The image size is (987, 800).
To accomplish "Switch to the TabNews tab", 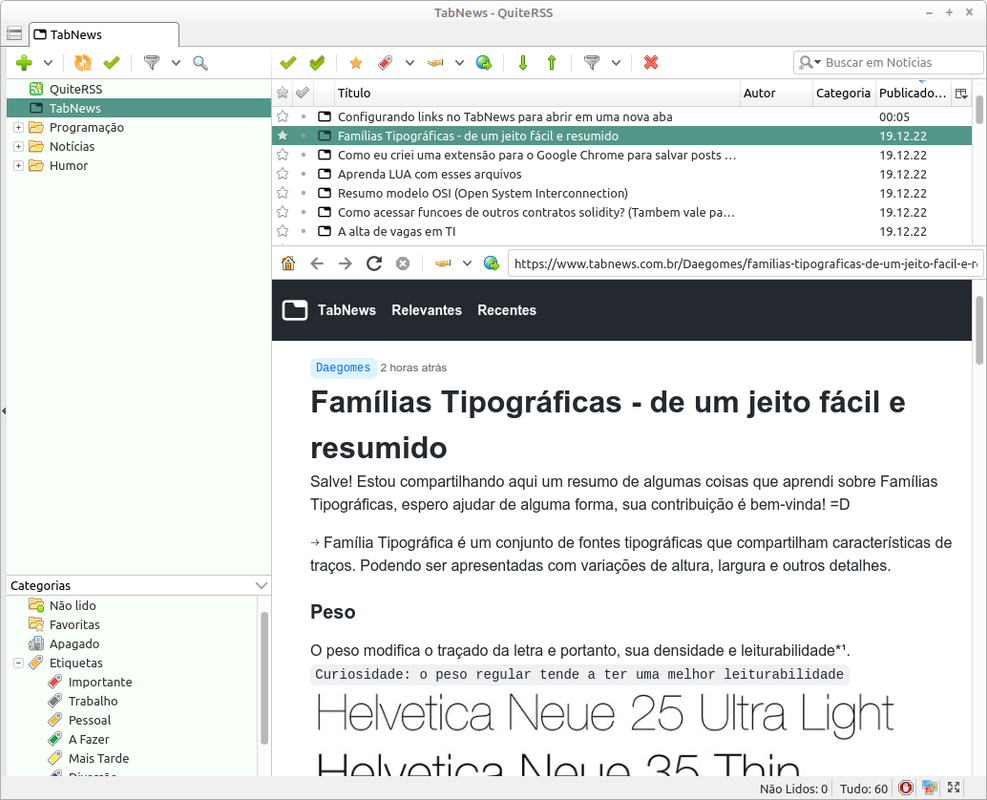I will [x=104, y=35].
